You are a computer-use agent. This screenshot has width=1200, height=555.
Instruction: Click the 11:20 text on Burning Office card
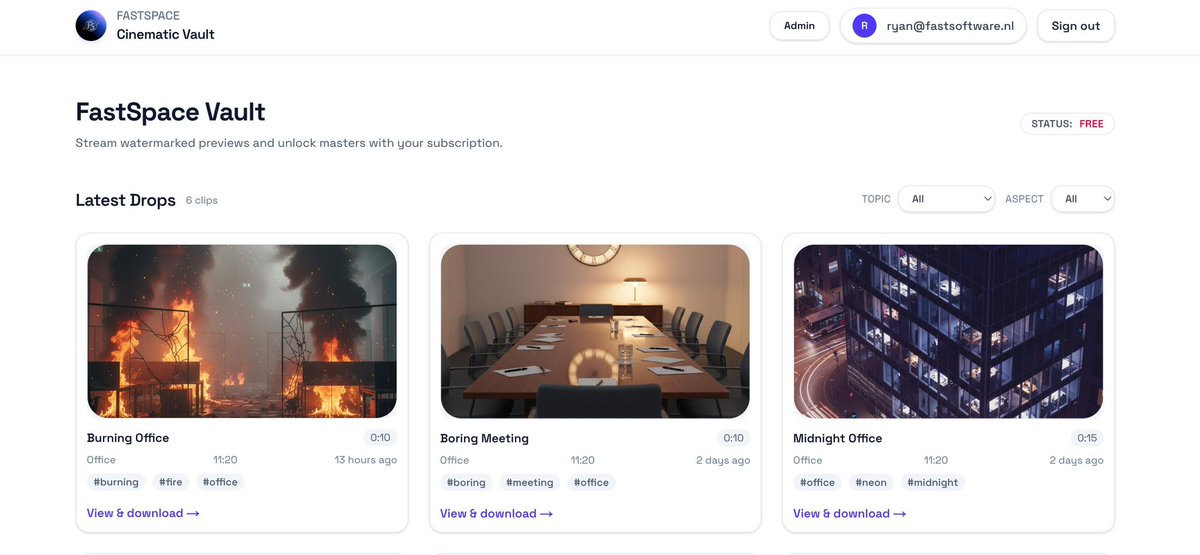tap(225, 460)
